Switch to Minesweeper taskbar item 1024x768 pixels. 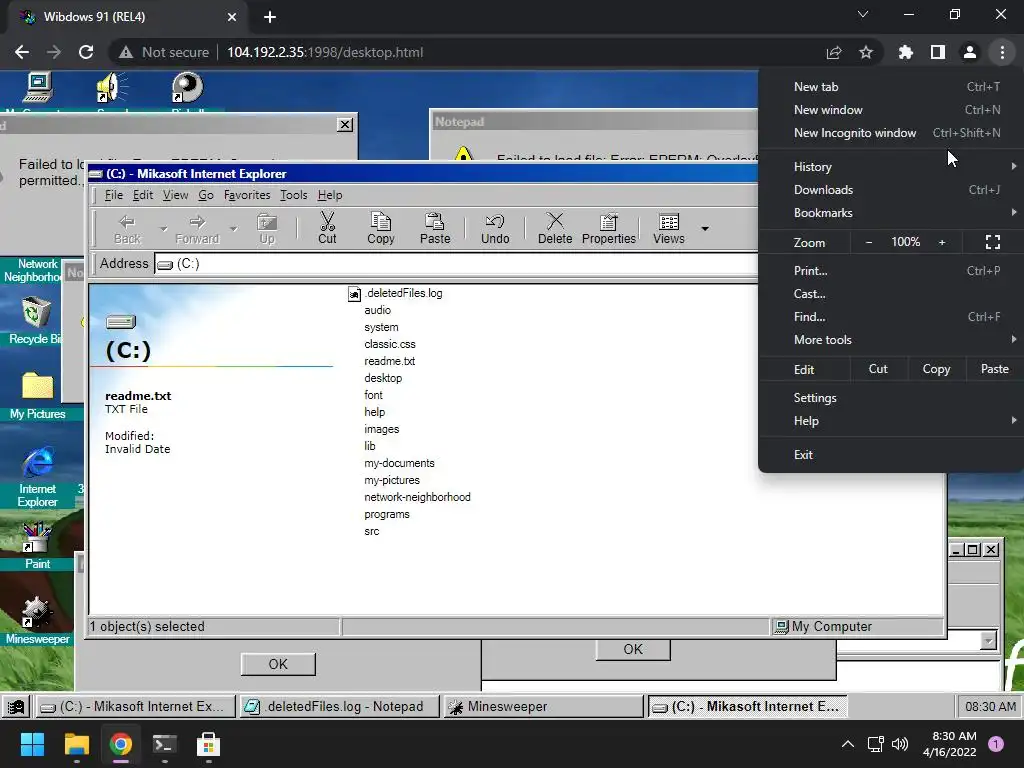[x=543, y=707]
